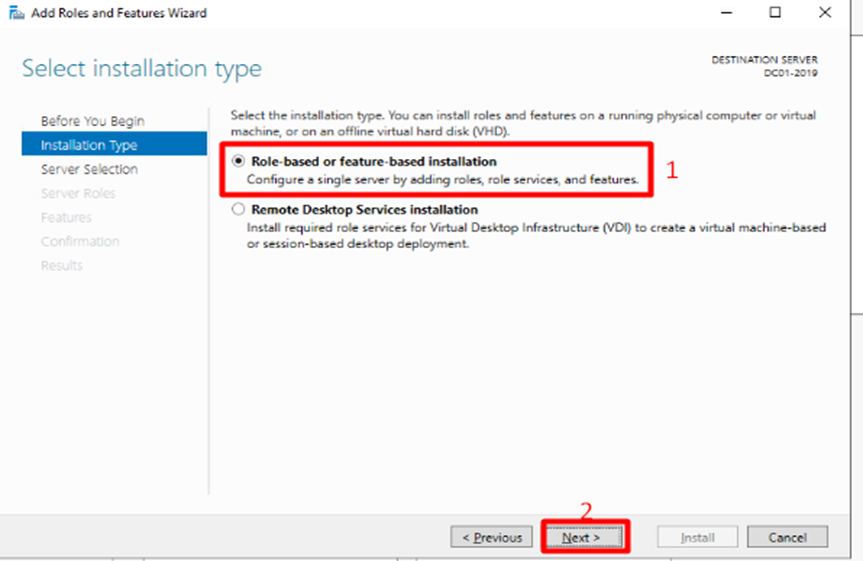The image size is (863, 561).
Task: Click the Features step in the sidebar
Action: 66,217
